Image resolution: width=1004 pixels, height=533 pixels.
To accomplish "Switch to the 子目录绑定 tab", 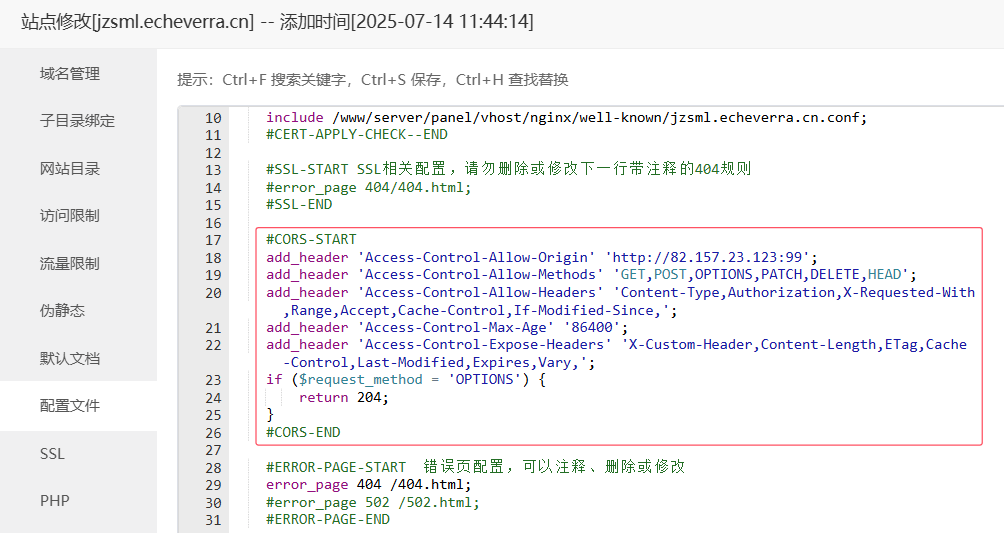I will click(77, 121).
